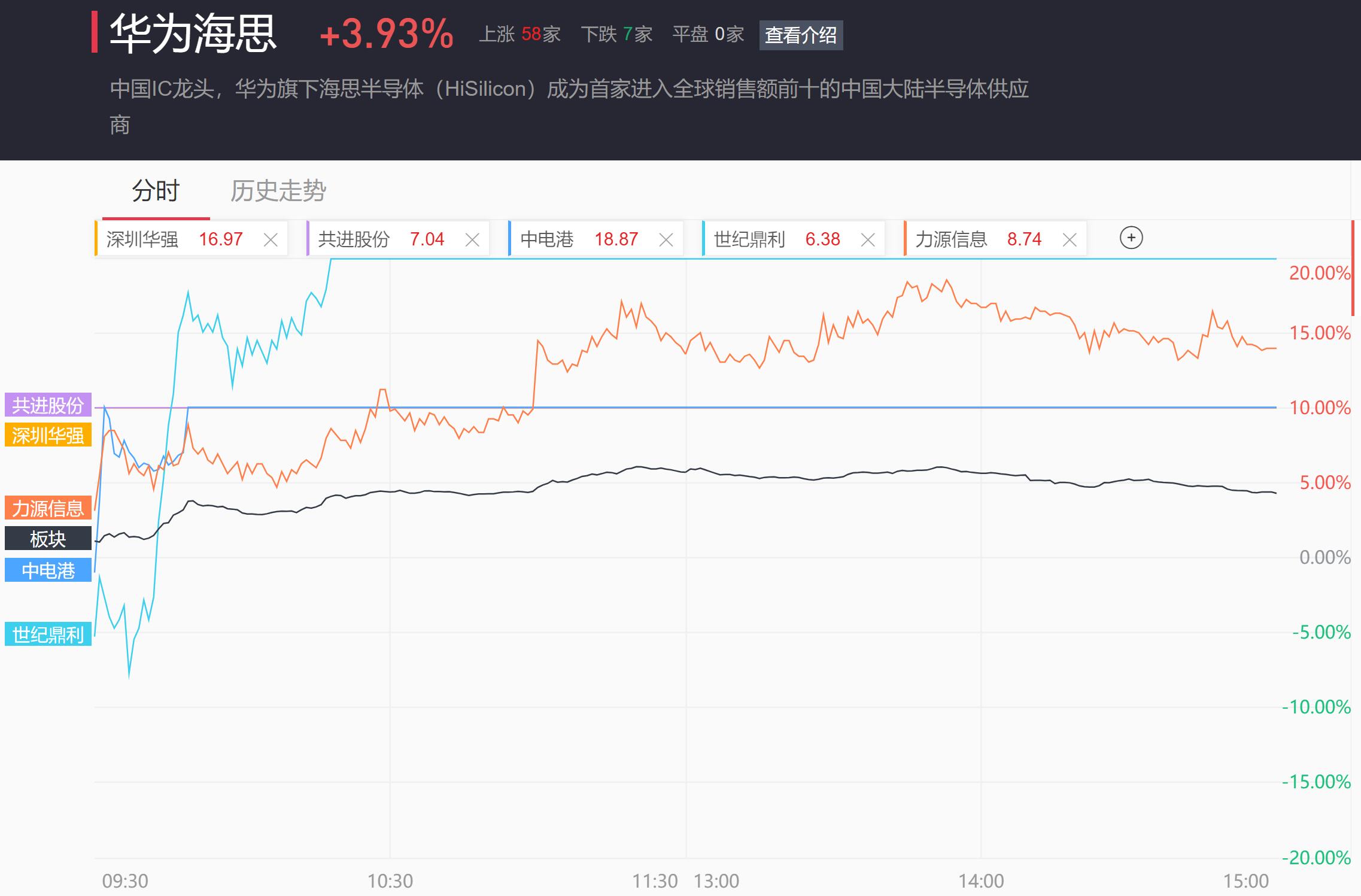Screen dimensions: 1361x896
Task: Click the 华为海思 sector title
Action: click(x=193, y=34)
